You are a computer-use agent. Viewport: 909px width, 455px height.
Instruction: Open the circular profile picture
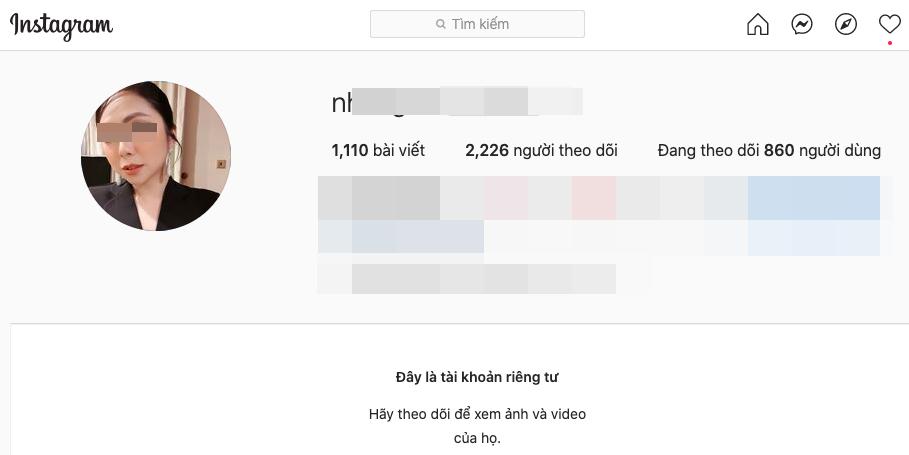click(156, 155)
